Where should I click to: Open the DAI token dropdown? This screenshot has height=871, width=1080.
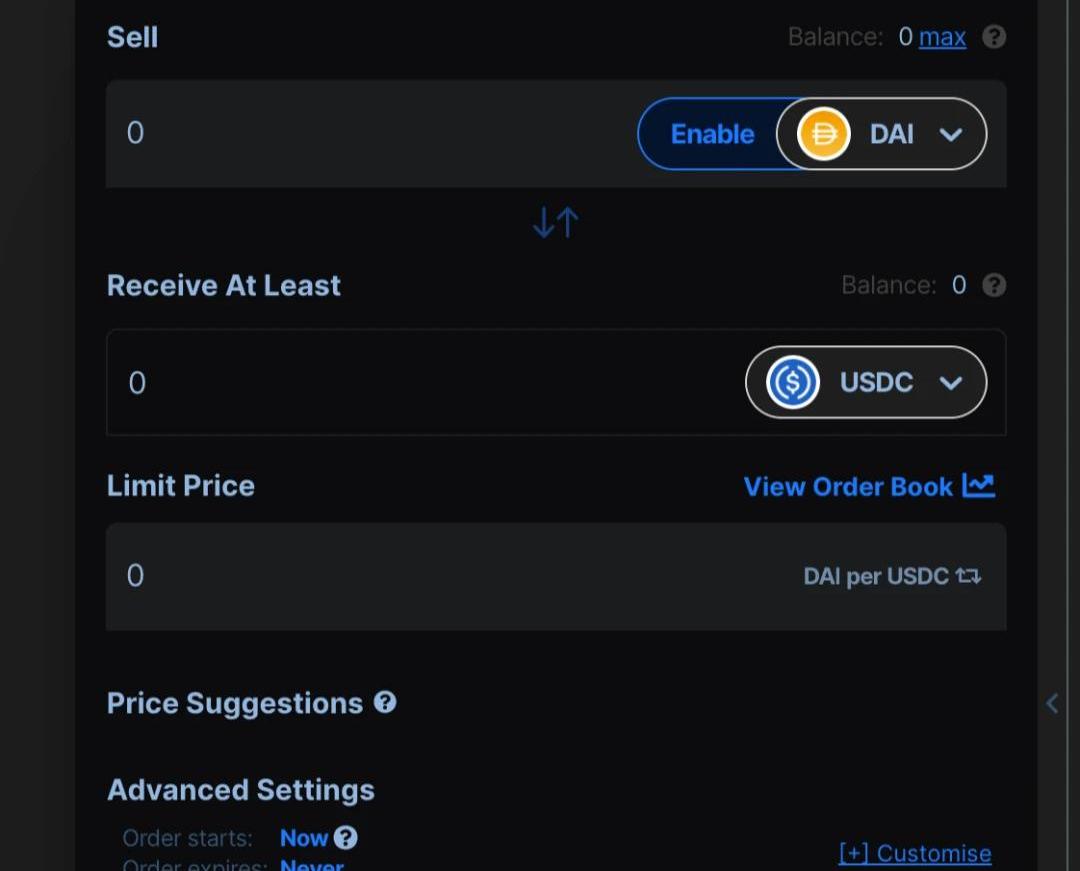[950, 134]
